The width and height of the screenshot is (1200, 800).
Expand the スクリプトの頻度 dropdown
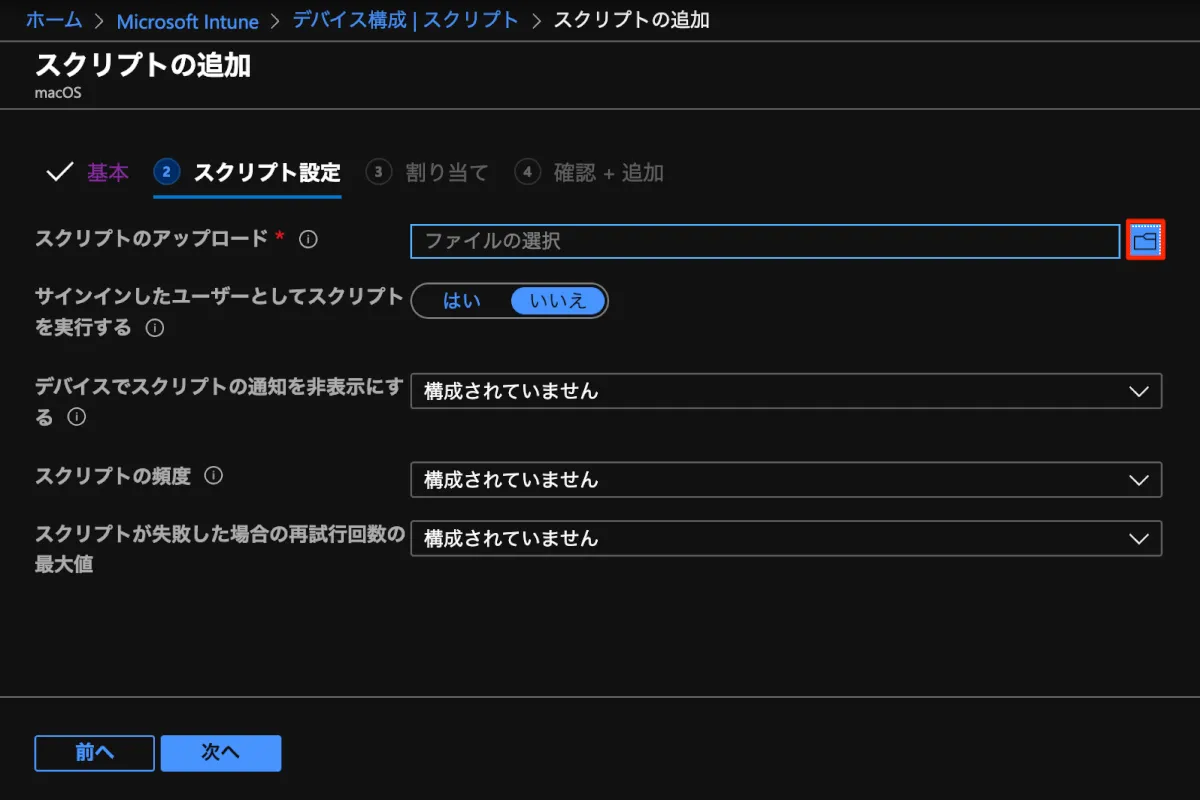[x=786, y=480]
